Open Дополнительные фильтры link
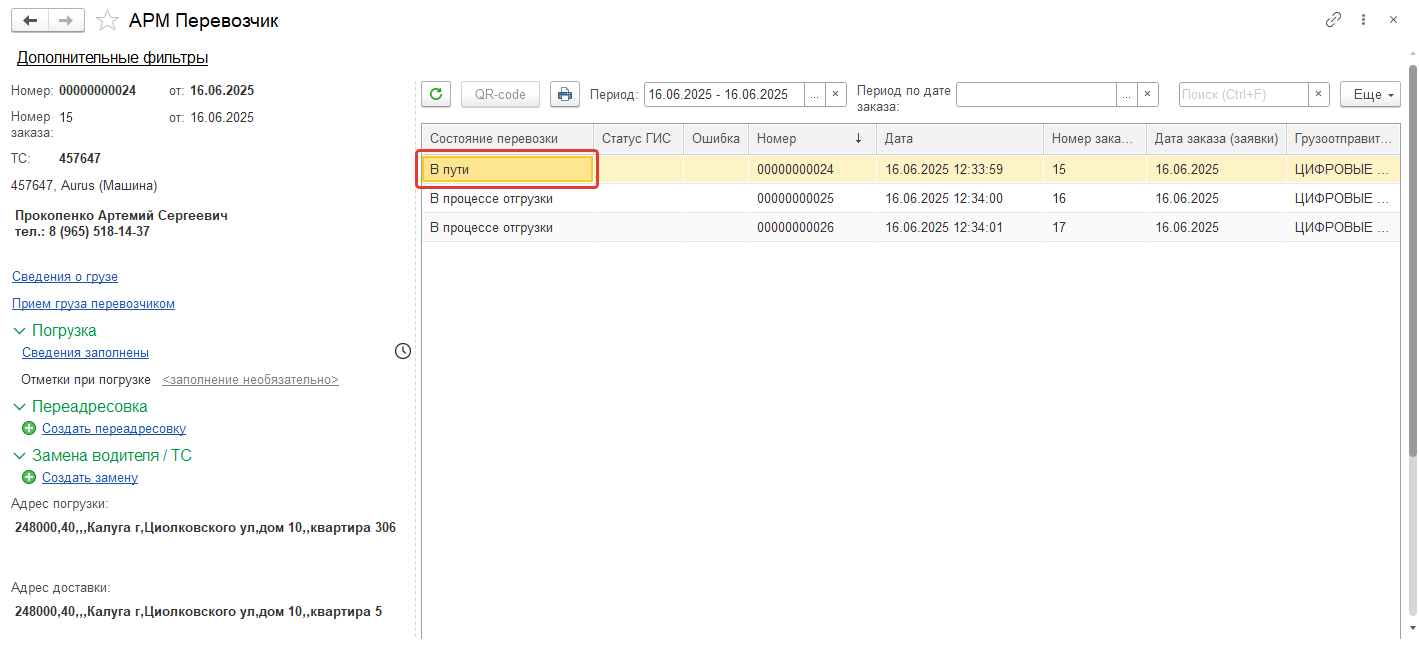 [x=112, y=58]
